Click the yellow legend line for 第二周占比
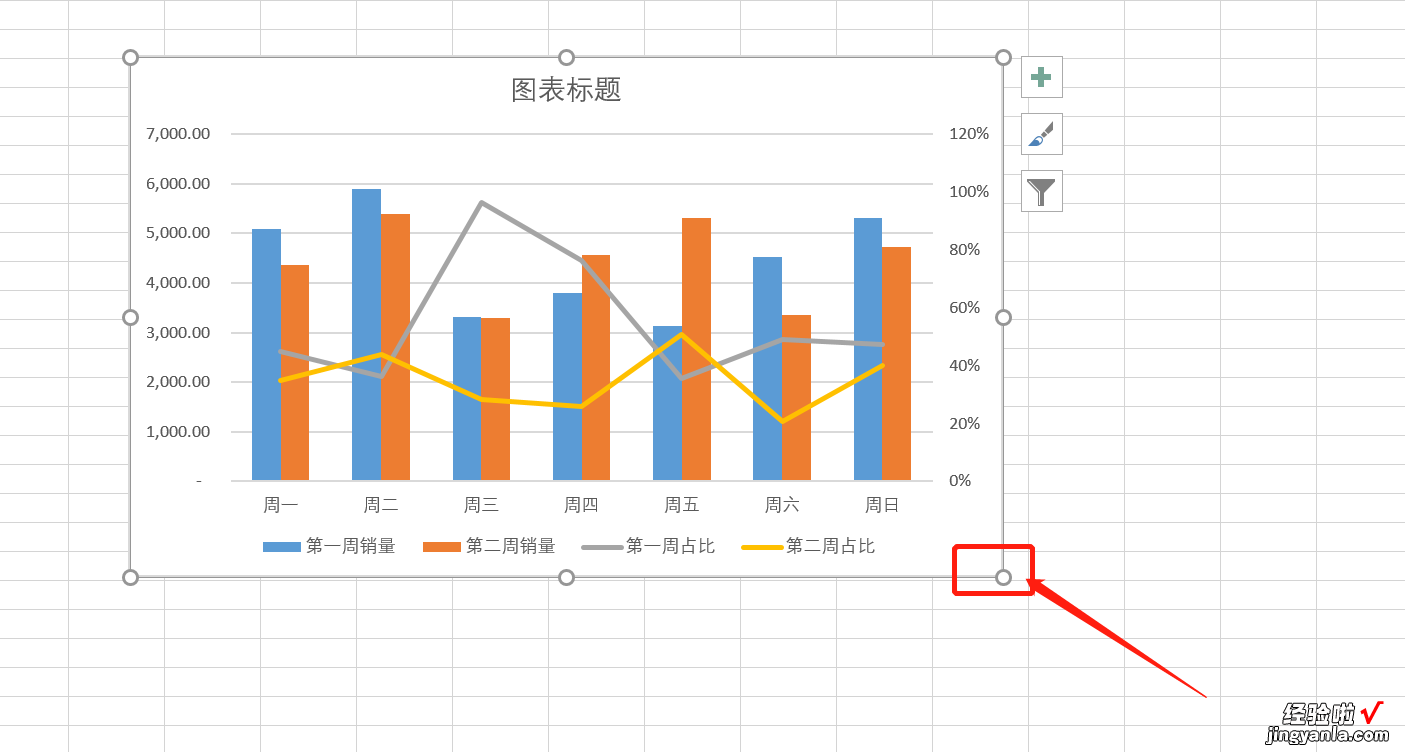Viewport: 1405px width, 752px height. click(x=761, y=547)
